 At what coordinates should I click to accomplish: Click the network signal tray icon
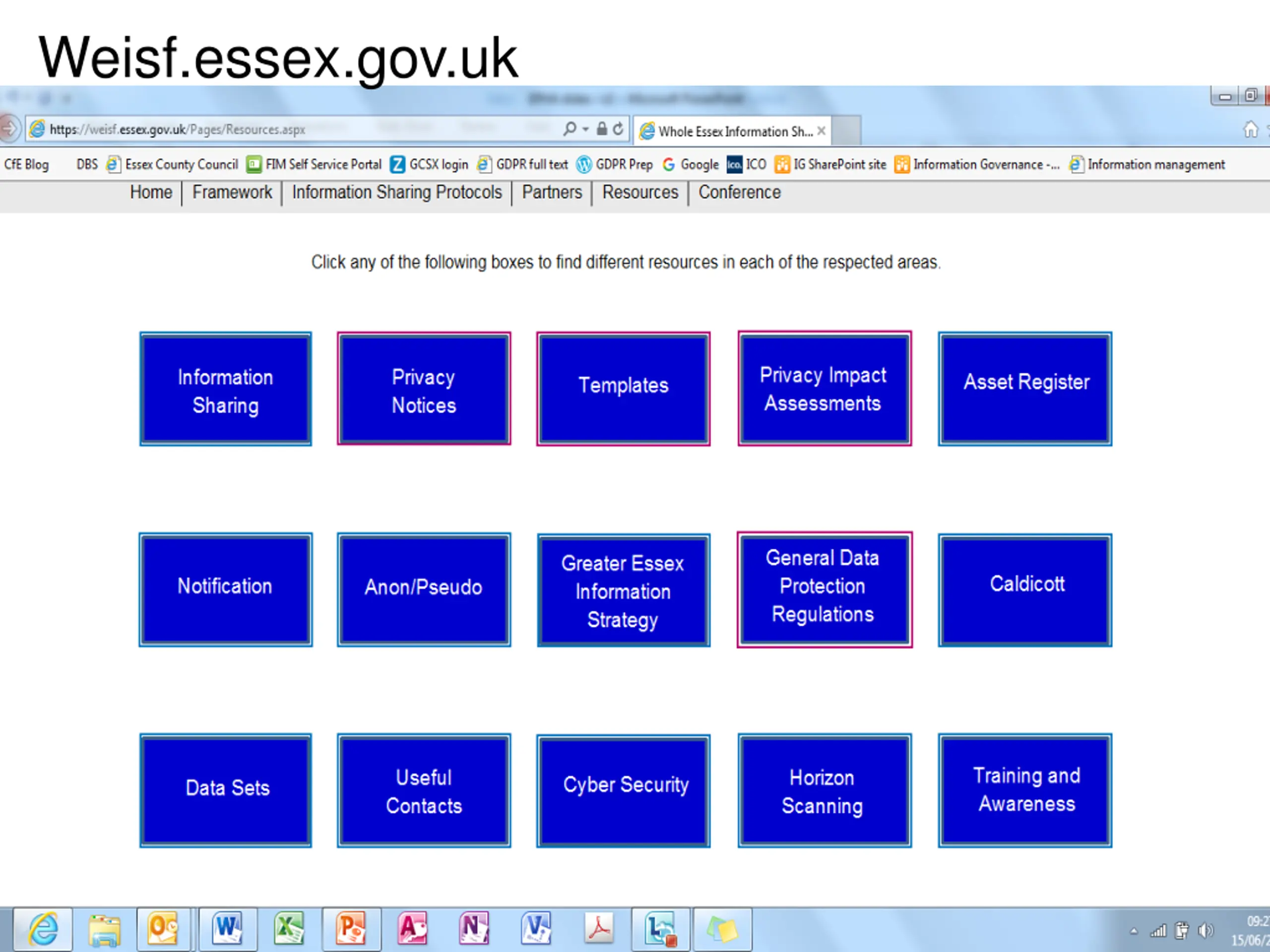[x=1158, y=931]
